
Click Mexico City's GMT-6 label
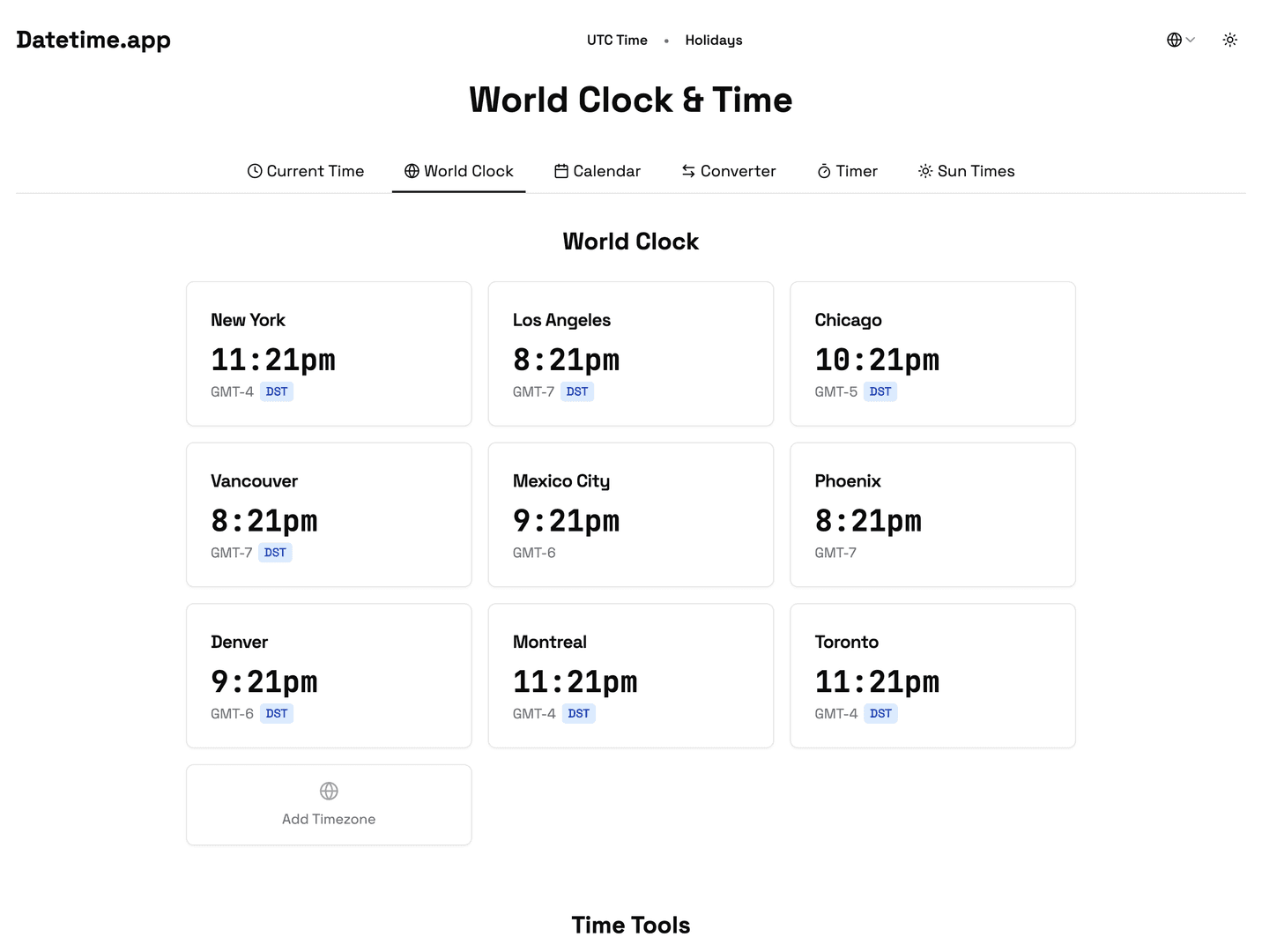534,553
